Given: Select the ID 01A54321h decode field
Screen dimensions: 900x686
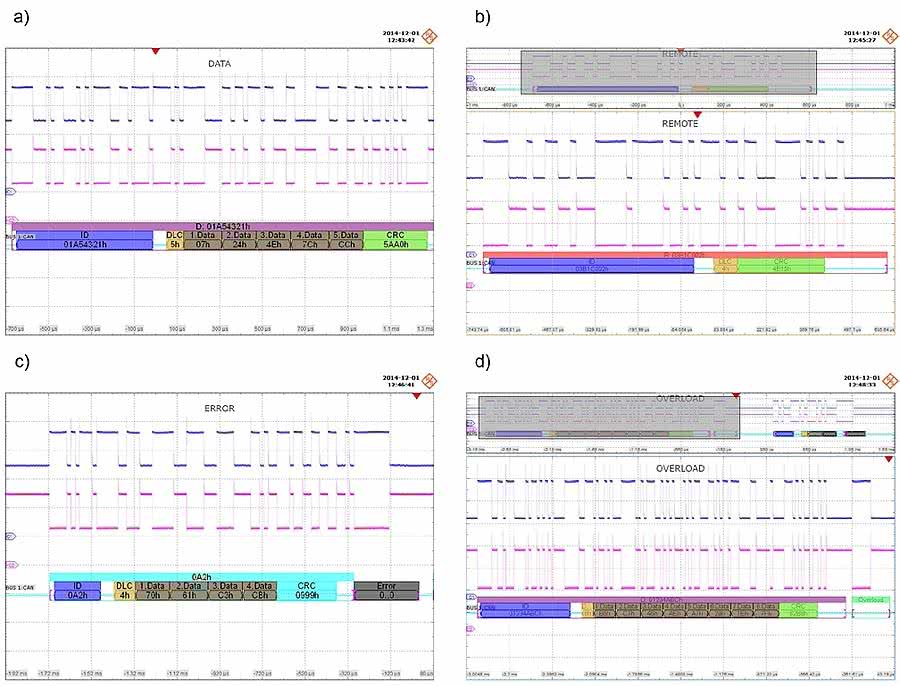Looking at the screenshot, I should [x=85, y=240].
